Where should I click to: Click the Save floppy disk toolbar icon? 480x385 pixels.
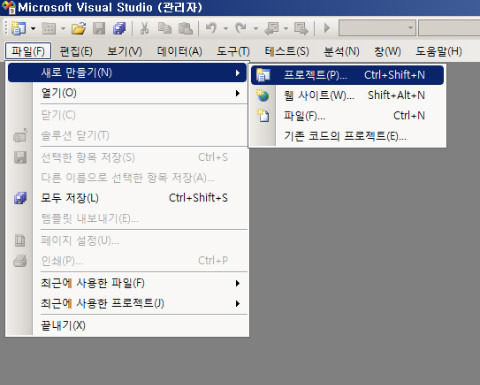[x=99, y=28]
